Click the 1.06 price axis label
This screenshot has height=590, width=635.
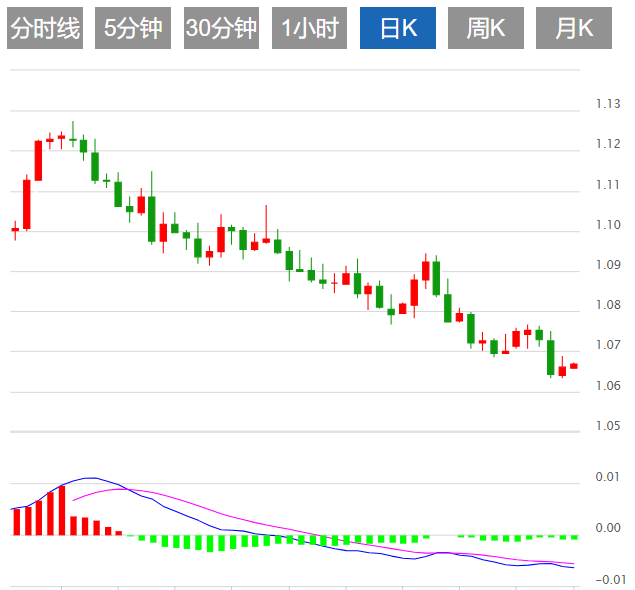(x=608, y=386)
